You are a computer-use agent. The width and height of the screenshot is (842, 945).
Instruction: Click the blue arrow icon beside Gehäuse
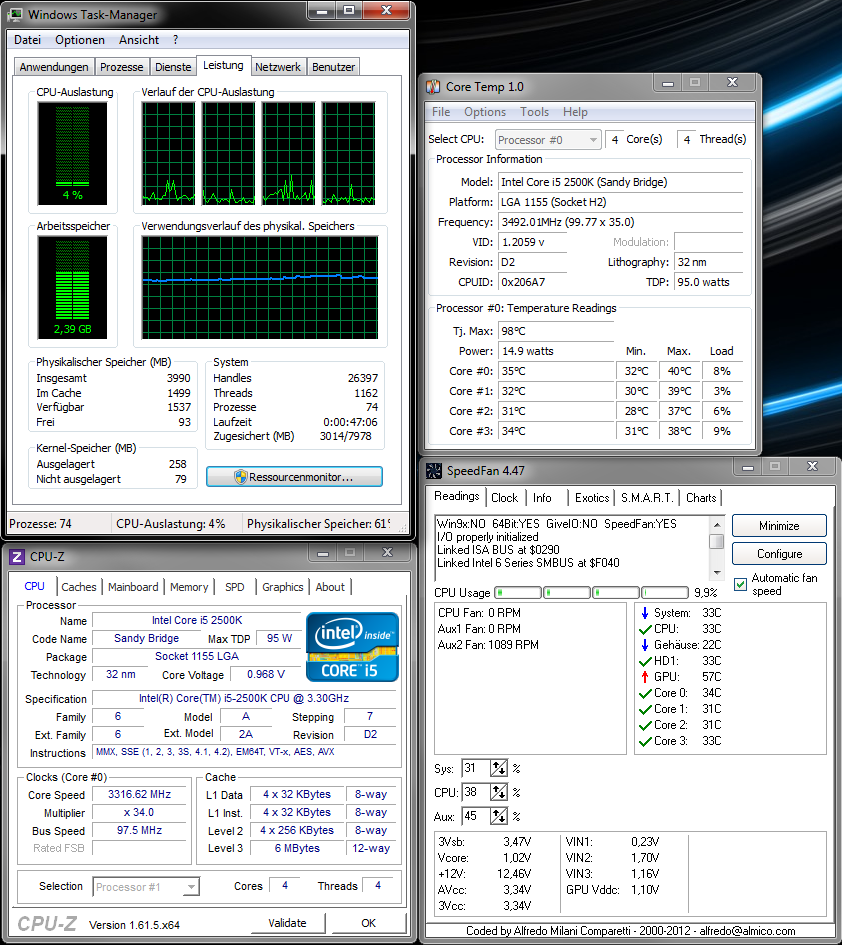645,645
